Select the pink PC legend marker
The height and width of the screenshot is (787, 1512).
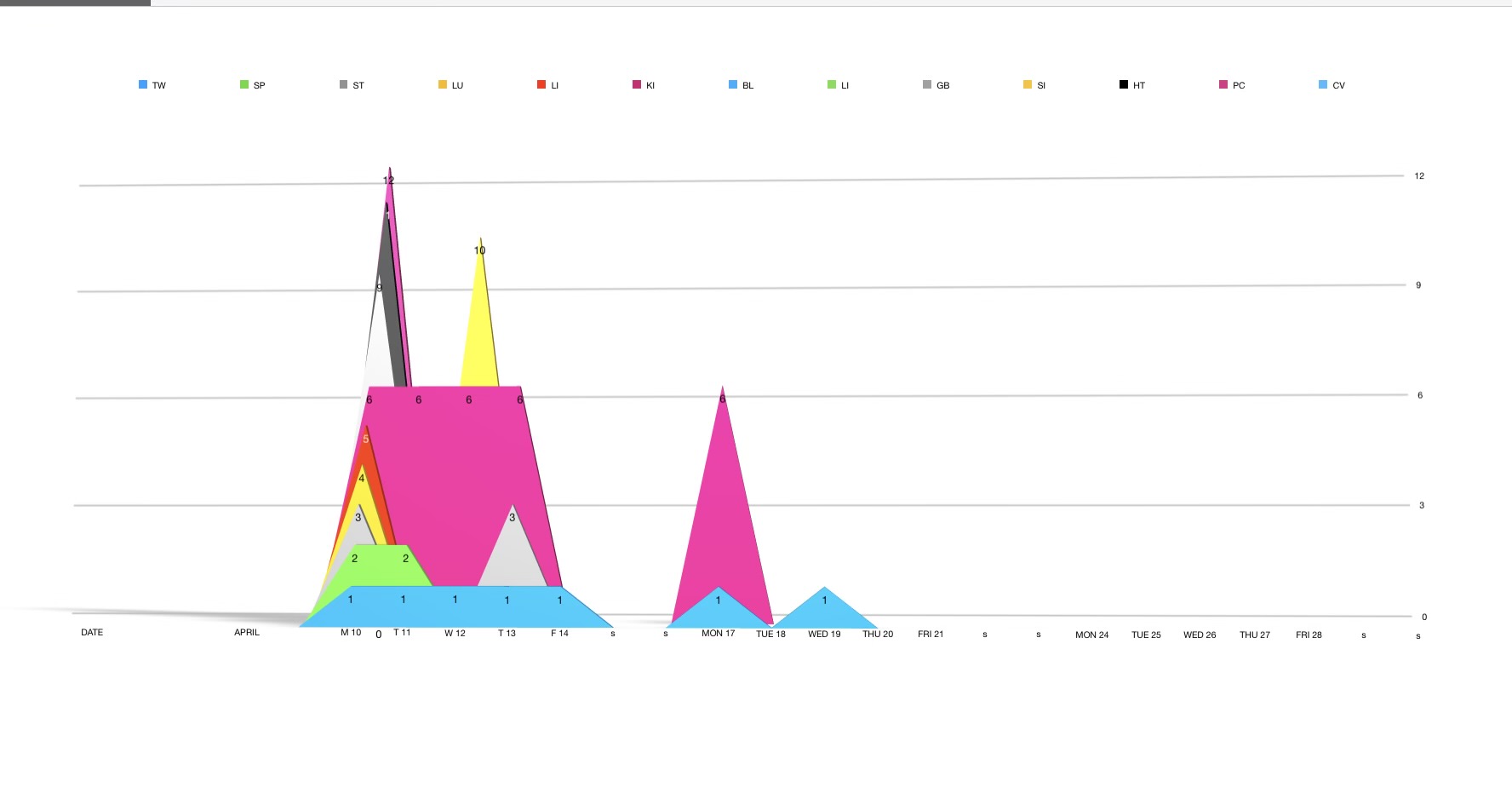tap(1223, 84)
